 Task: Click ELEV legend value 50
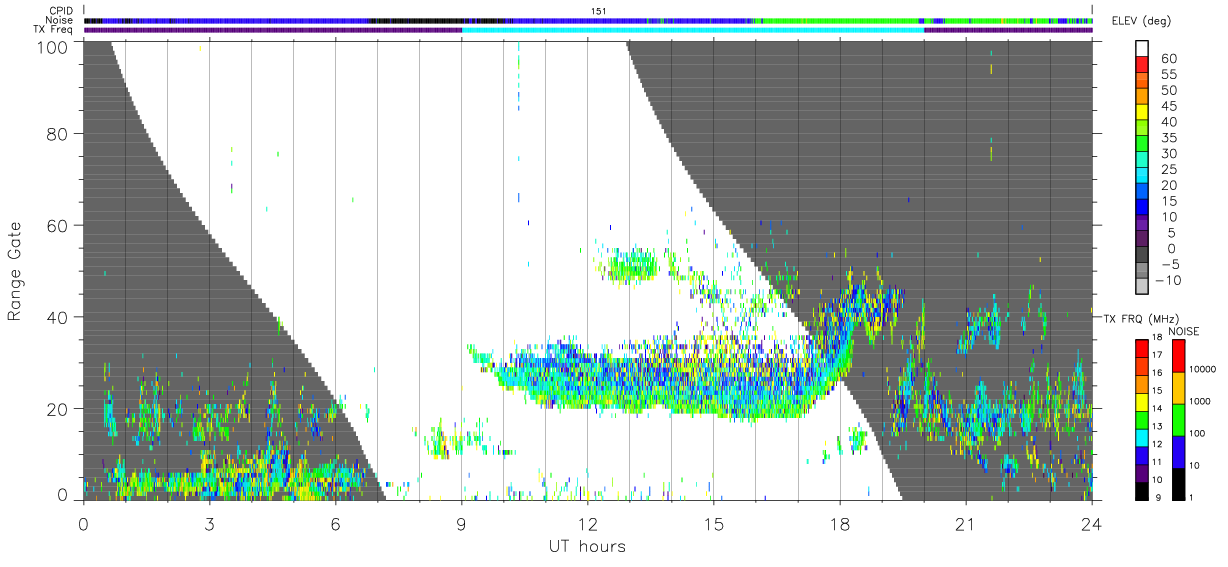click(x=1168, y=91)
